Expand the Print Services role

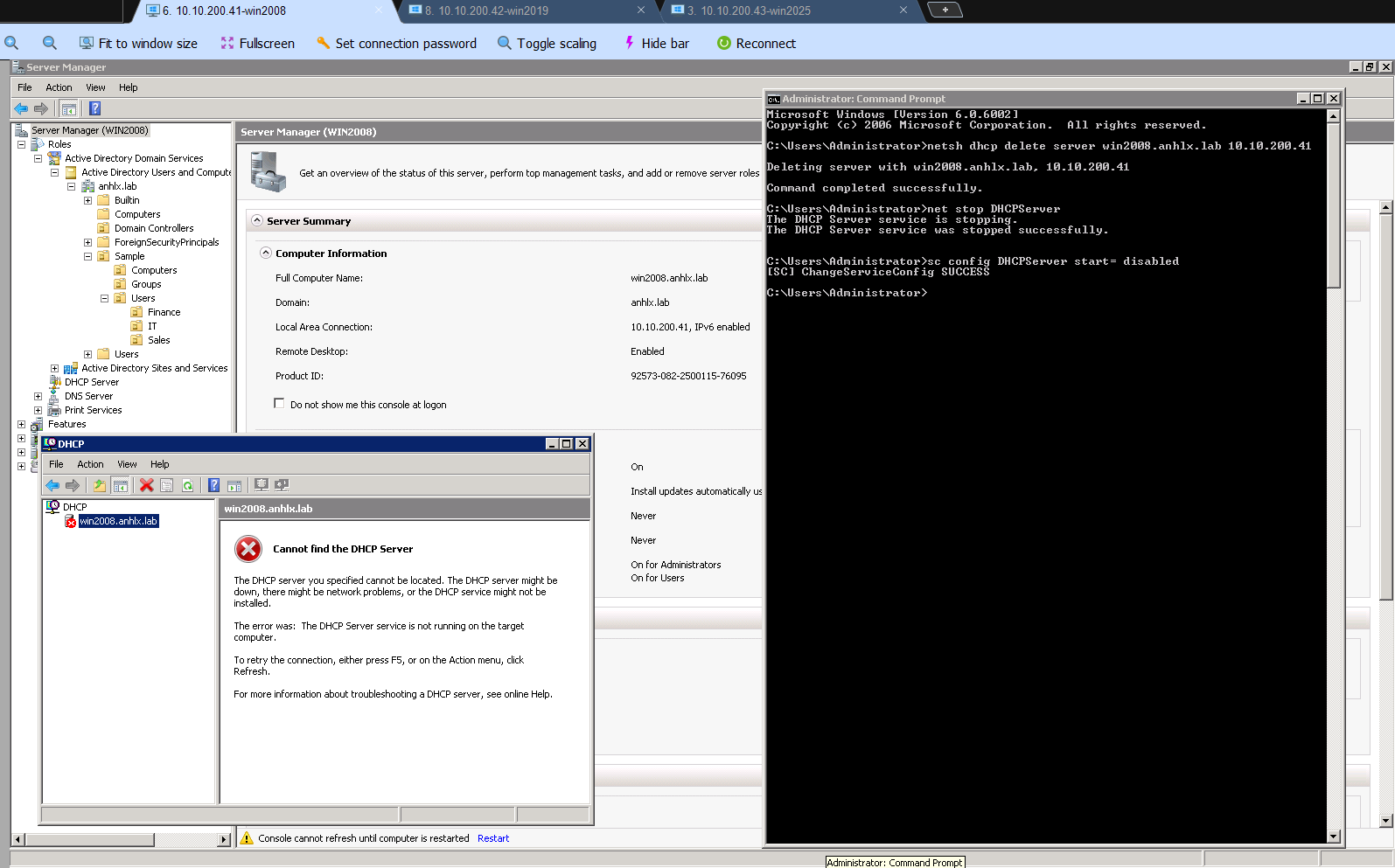pyautogui.click(x=38, y=410)
